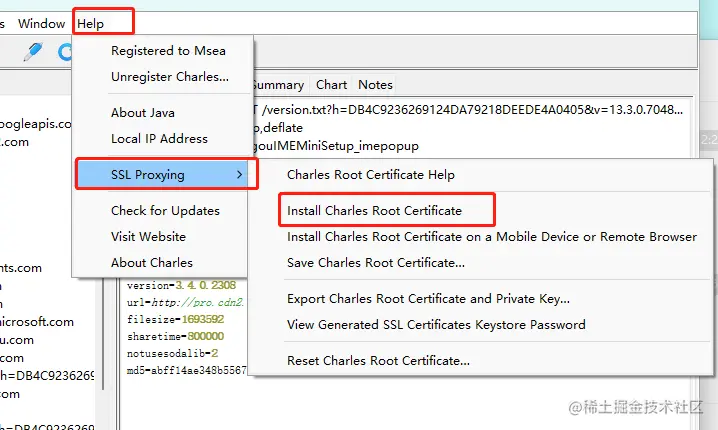The image size is (718, 430).
Task: Export Charles Root Certificate and Private Key...
Action: pyautogui.click(x=429, y=299)
